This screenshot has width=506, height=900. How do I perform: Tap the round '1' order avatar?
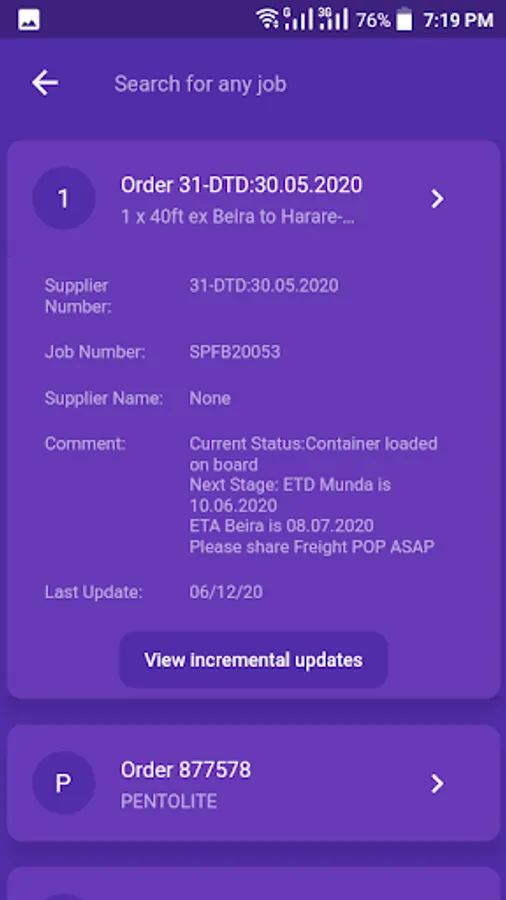point(64,198)
